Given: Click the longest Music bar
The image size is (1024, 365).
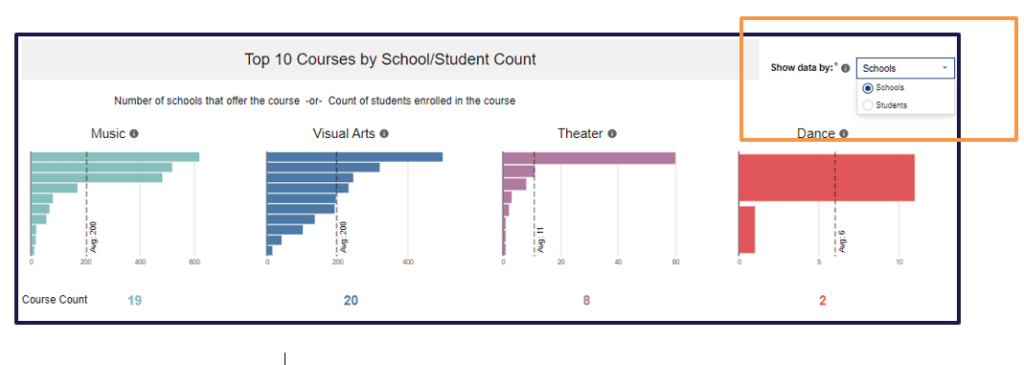Looking at the screenshot, I should pos(115,157).
